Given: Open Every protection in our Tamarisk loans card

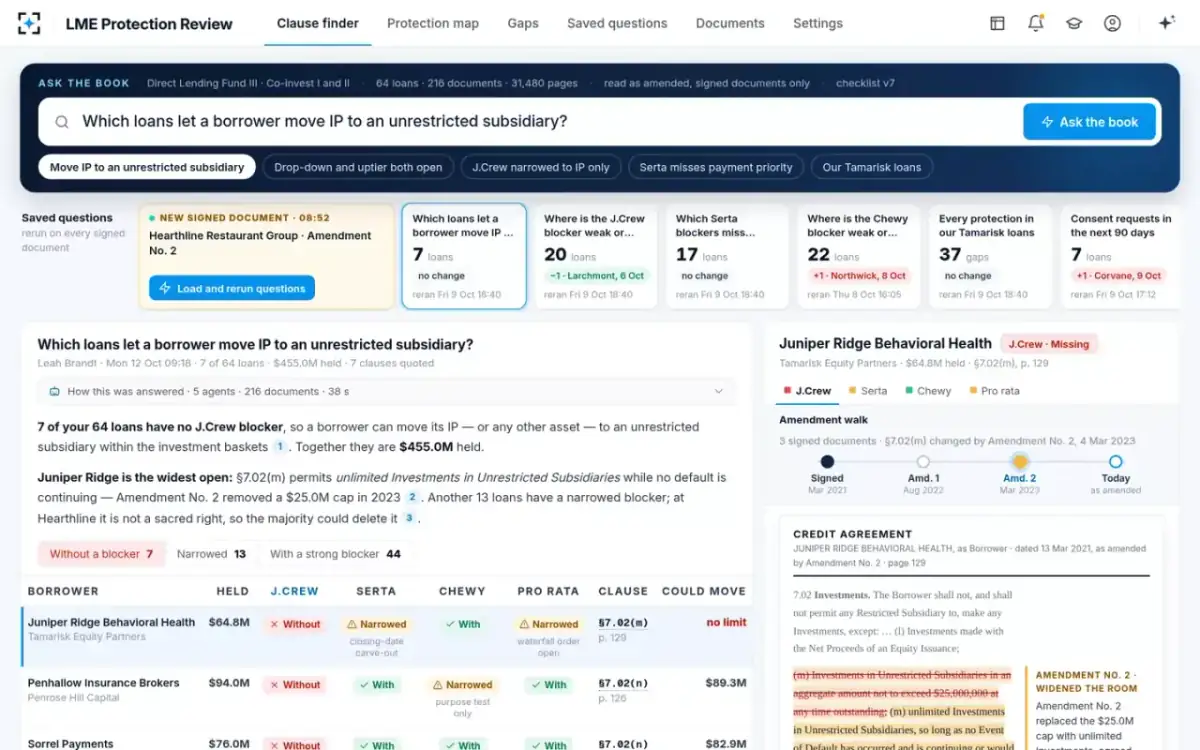Looking at the screenshot, I should (x=990, y=256).
